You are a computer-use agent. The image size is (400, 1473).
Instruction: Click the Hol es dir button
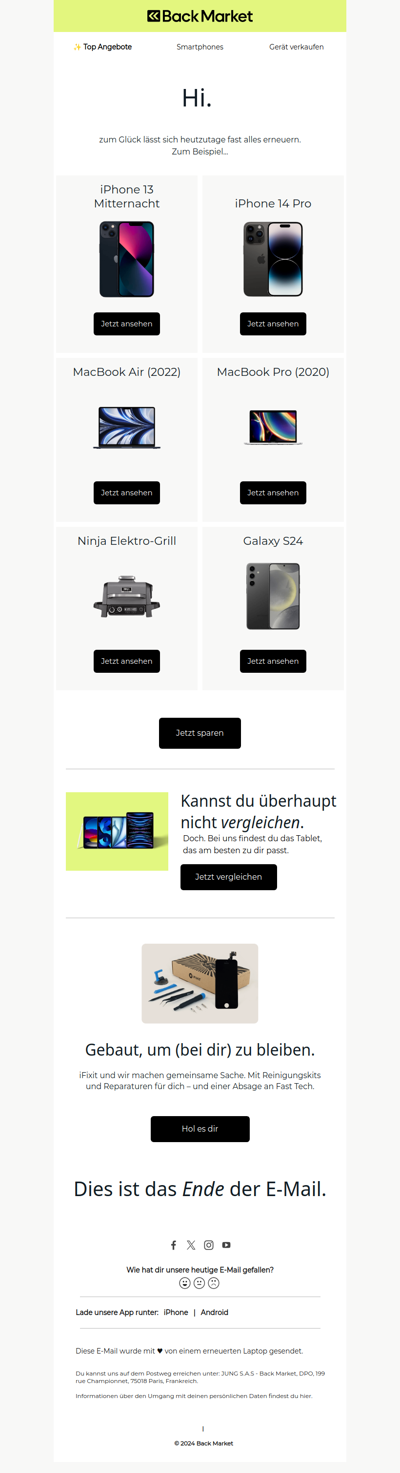[x=200, y=1129]
